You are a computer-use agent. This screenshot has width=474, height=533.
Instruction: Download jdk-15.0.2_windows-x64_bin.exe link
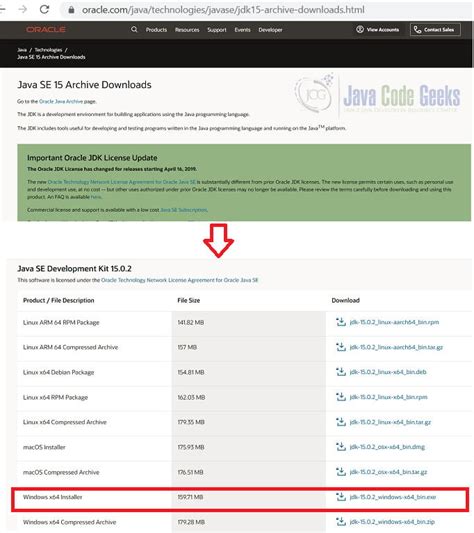(393, 497)
